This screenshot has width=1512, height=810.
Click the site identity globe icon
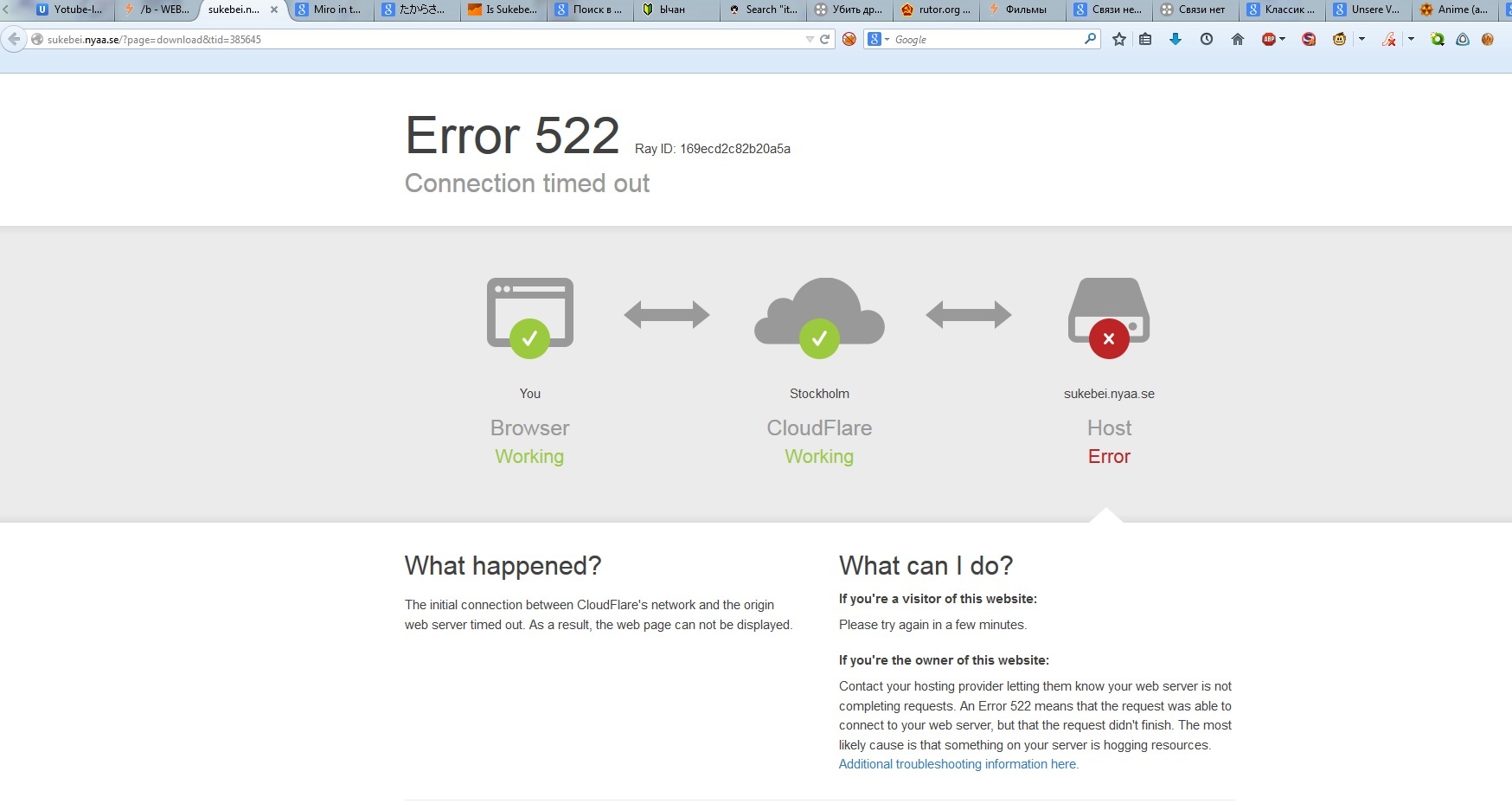coord(37,39)
